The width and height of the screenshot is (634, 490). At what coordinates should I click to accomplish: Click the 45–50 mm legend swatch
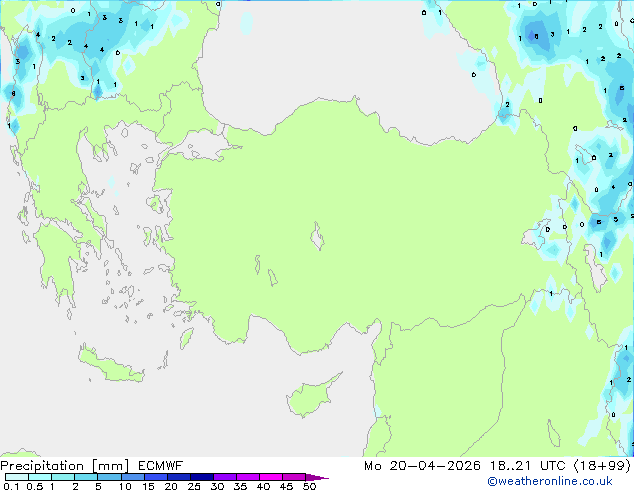[x=294, y=477]
